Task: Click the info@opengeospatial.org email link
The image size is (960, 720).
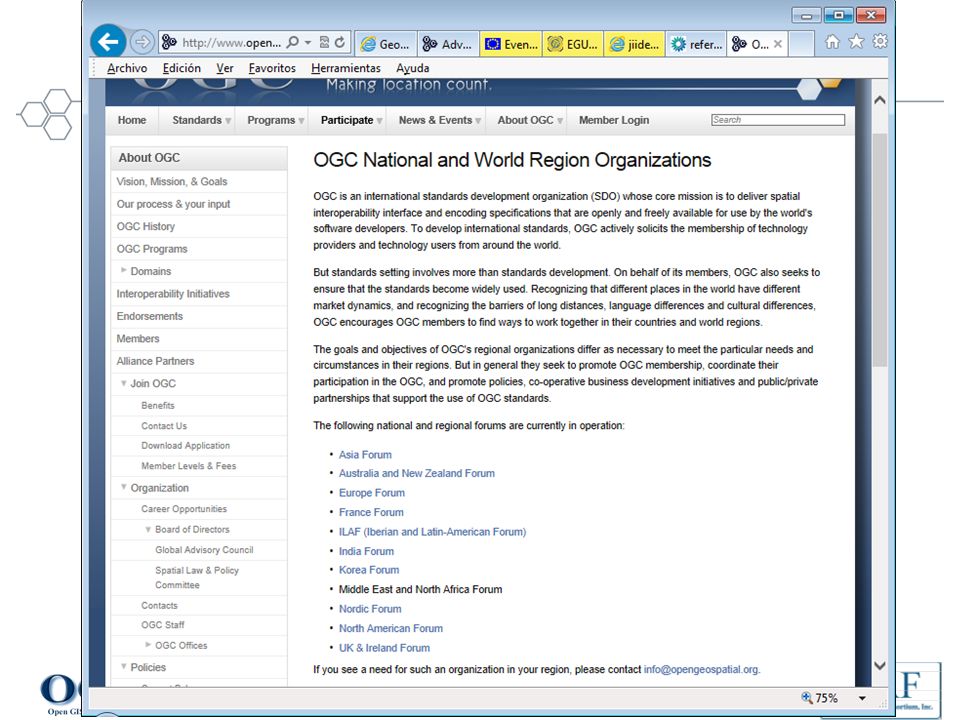Action: [x=701, y=670]
